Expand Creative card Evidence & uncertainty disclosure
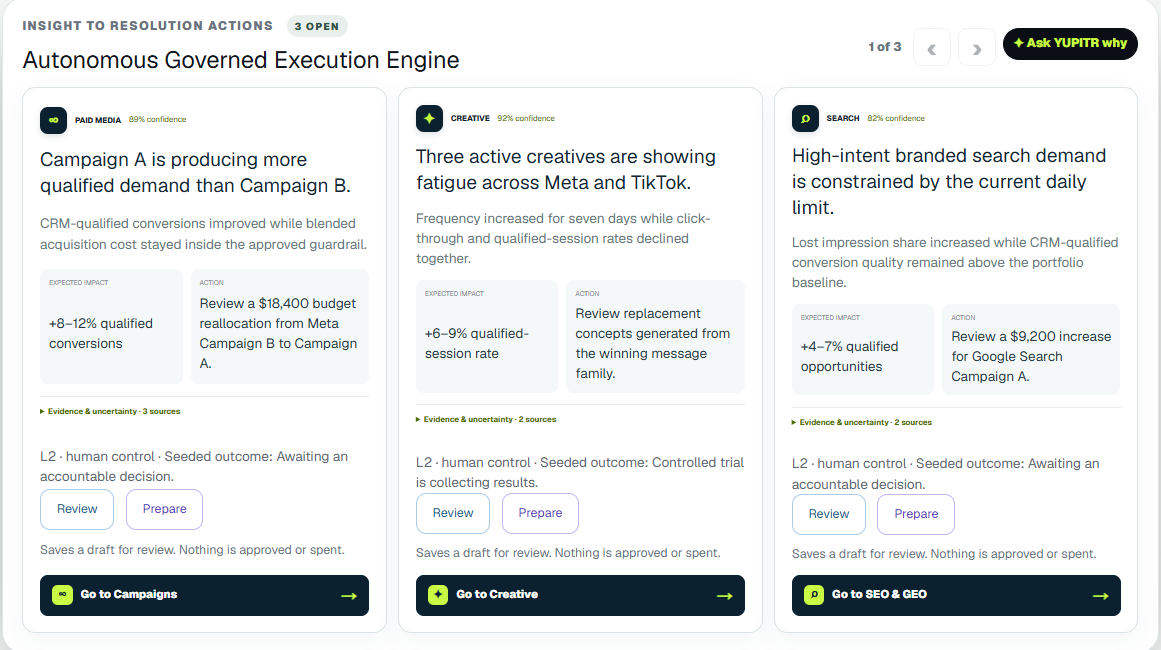 tap(486, 419)
